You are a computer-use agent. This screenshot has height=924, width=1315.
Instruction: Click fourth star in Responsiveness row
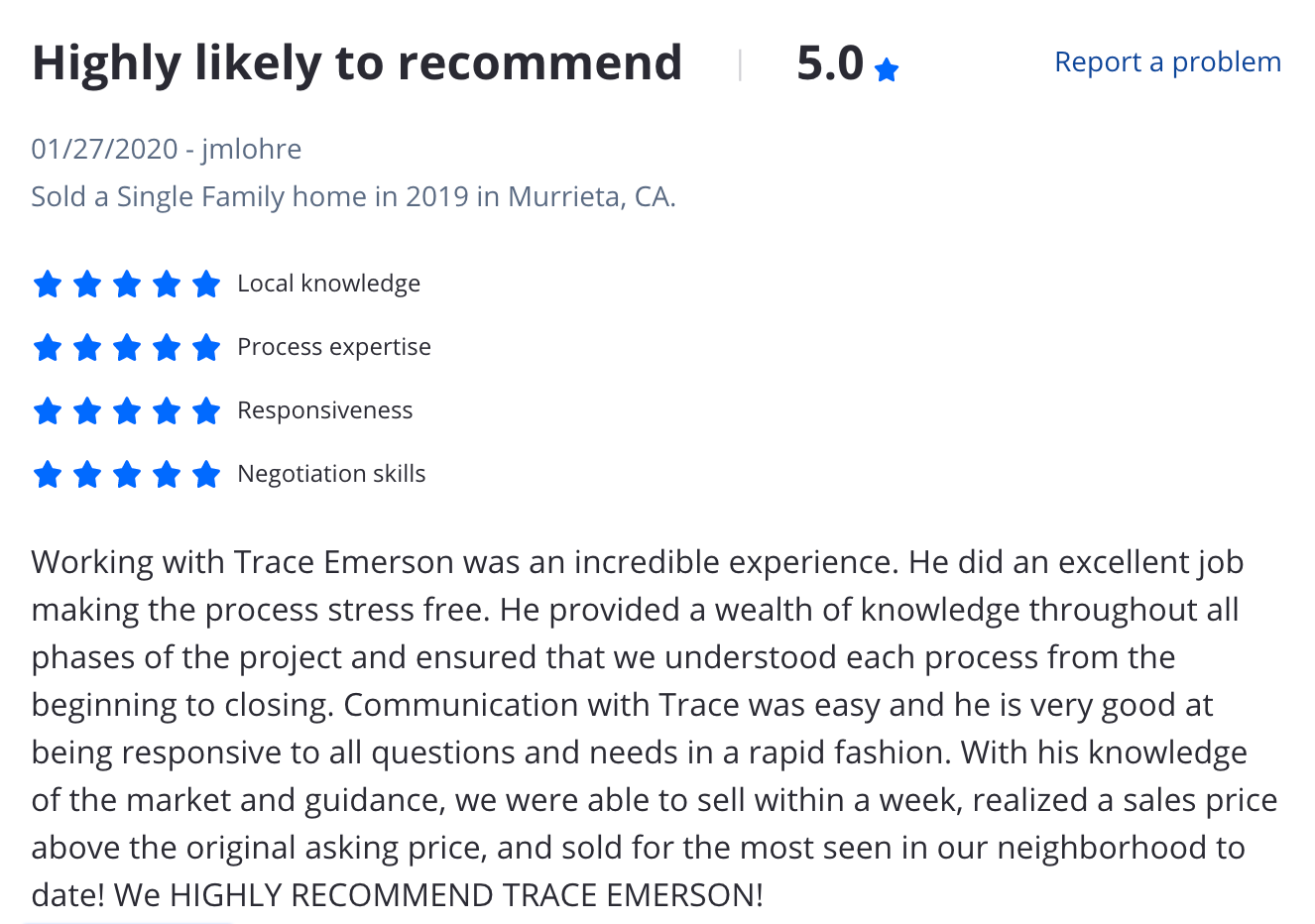167,411
